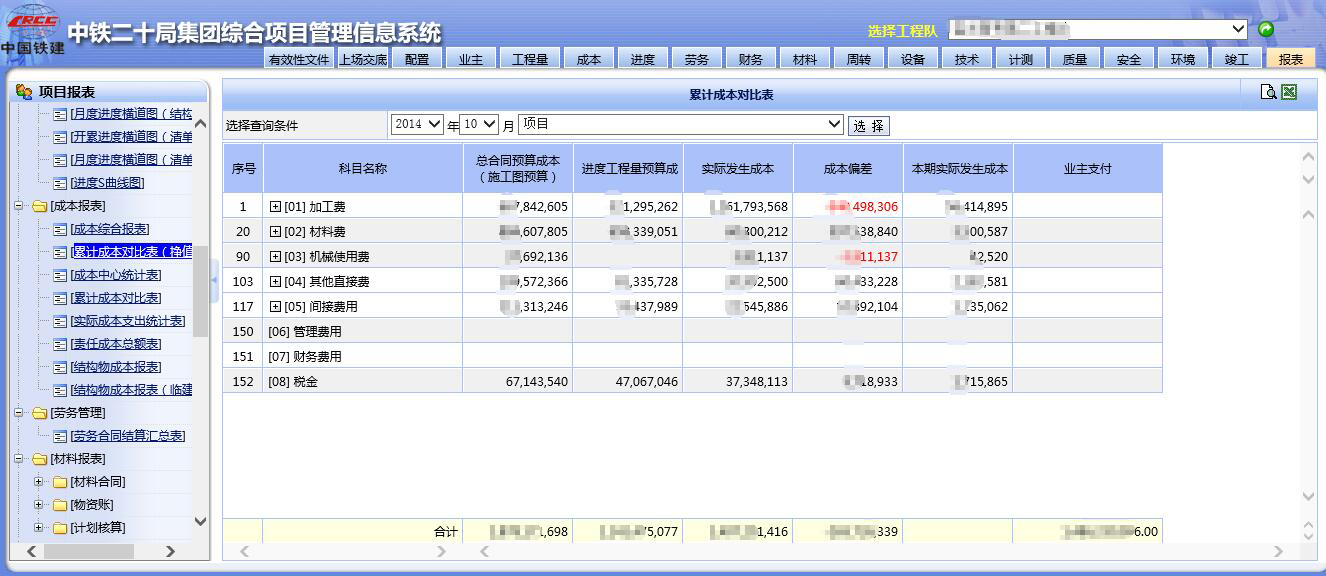This screenshot has height=576, width=1326.
Task: Click the CRCC 中国铁建 logo
Action: (33, 30)
